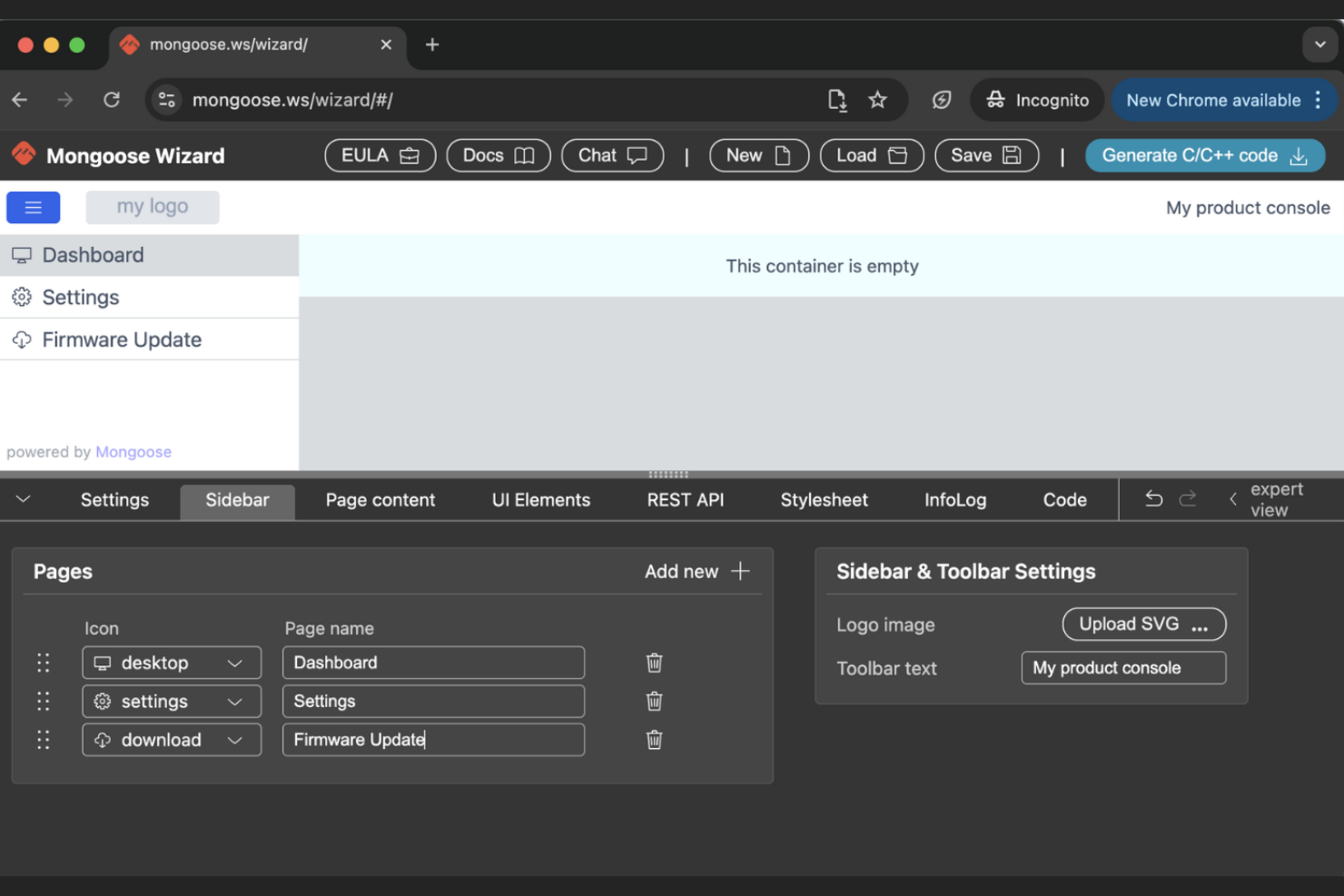Switch to the Stylesheet tab
Viewport: 1344px width, 896px height.
tap(824, 499)
